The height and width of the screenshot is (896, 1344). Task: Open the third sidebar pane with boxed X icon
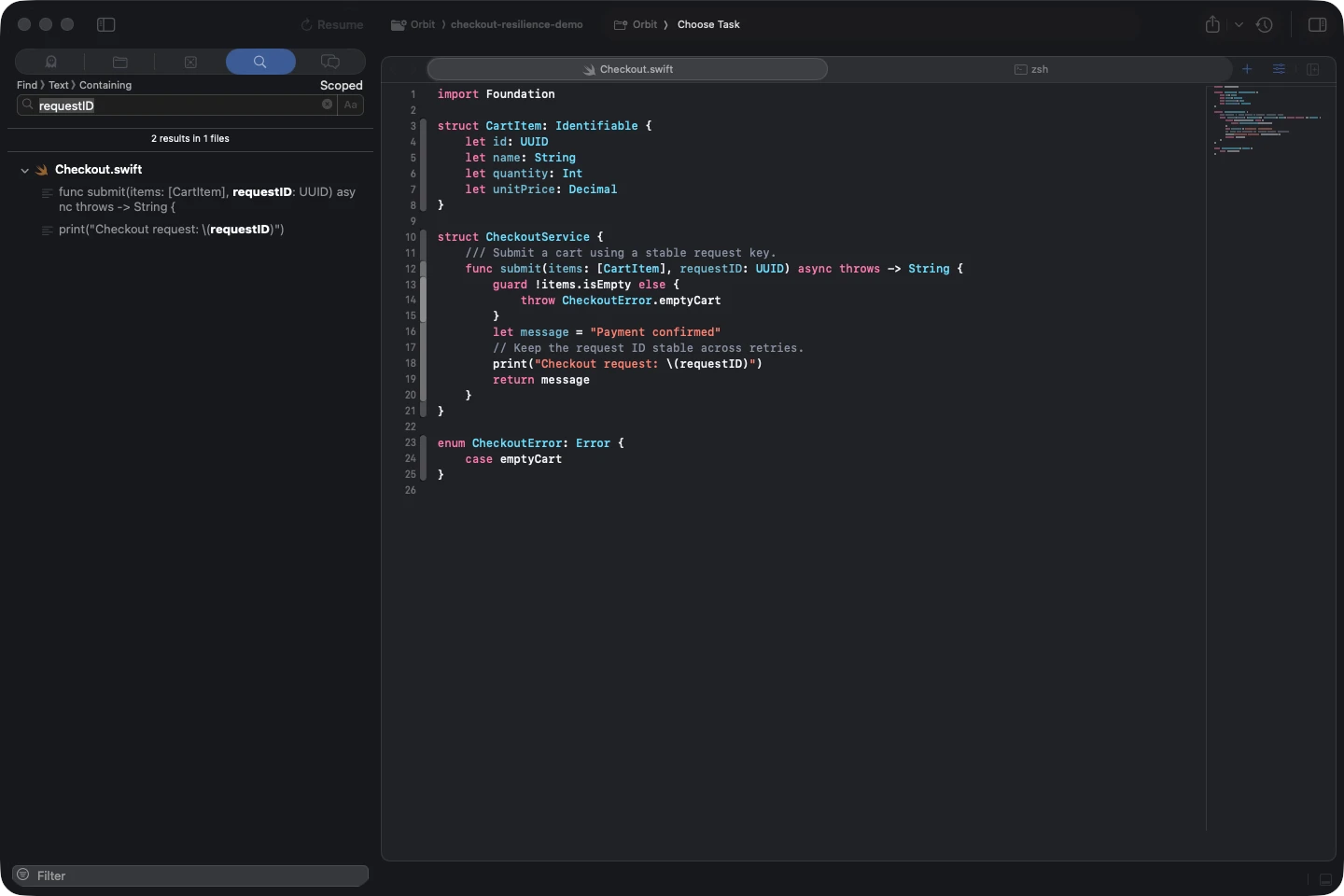[190, 62]
